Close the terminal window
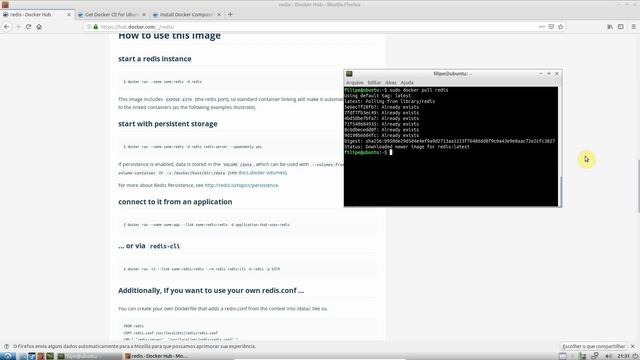 pyautogui.click(x=557, y=73)
